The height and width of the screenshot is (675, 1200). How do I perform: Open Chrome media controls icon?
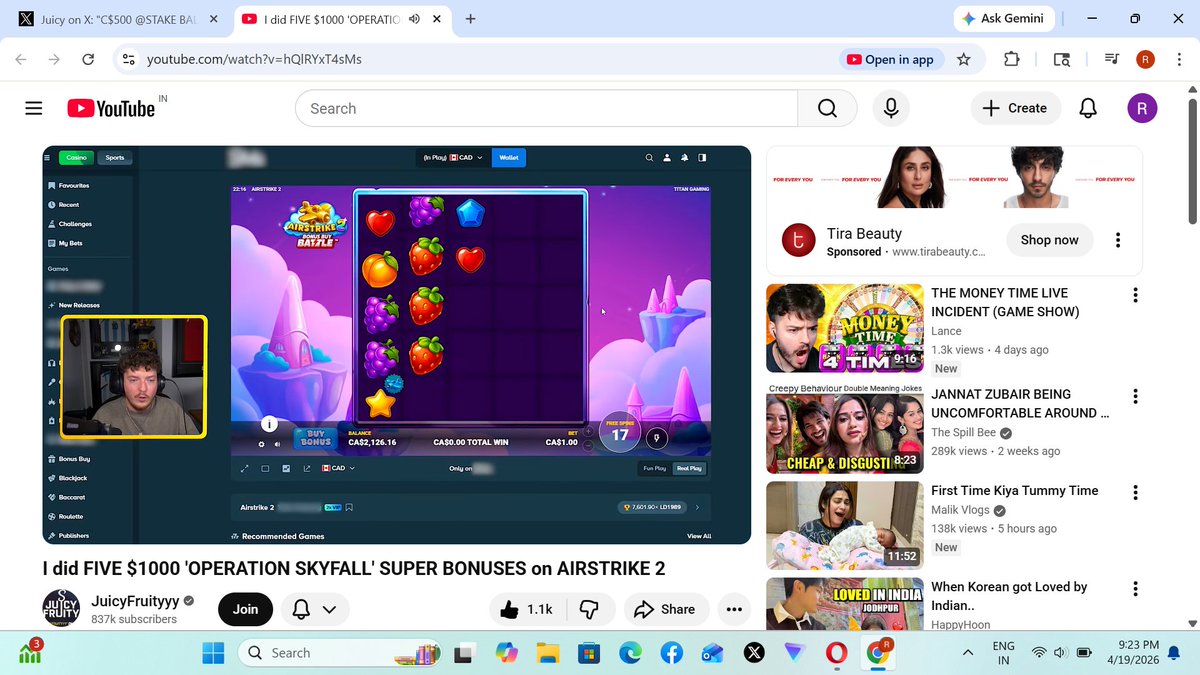coord(1111,59)
